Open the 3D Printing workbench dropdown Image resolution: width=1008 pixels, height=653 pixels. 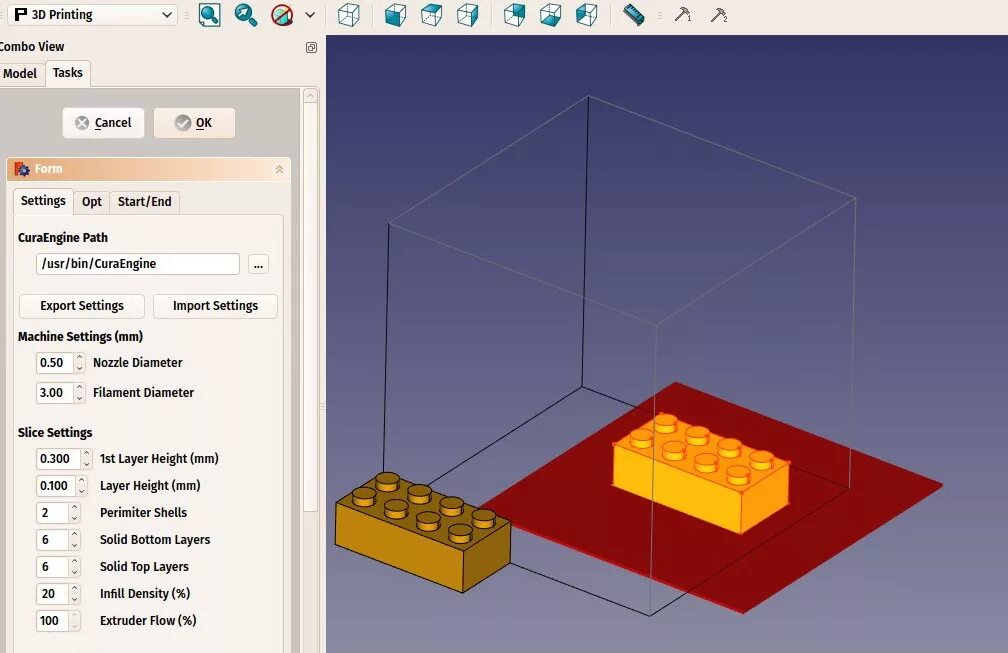(94, 15)
